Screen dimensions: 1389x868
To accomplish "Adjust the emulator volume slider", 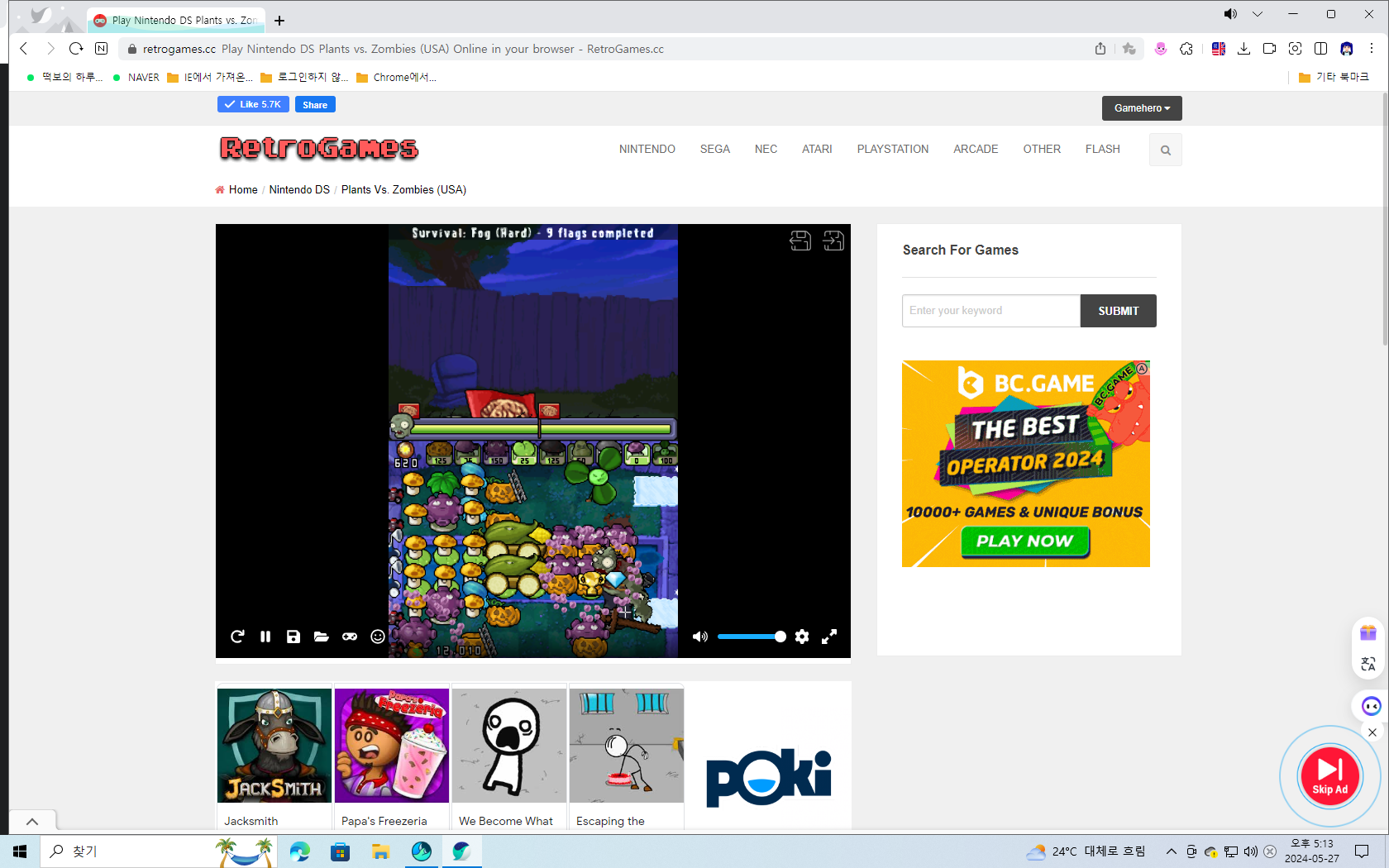I will point(752,637).
